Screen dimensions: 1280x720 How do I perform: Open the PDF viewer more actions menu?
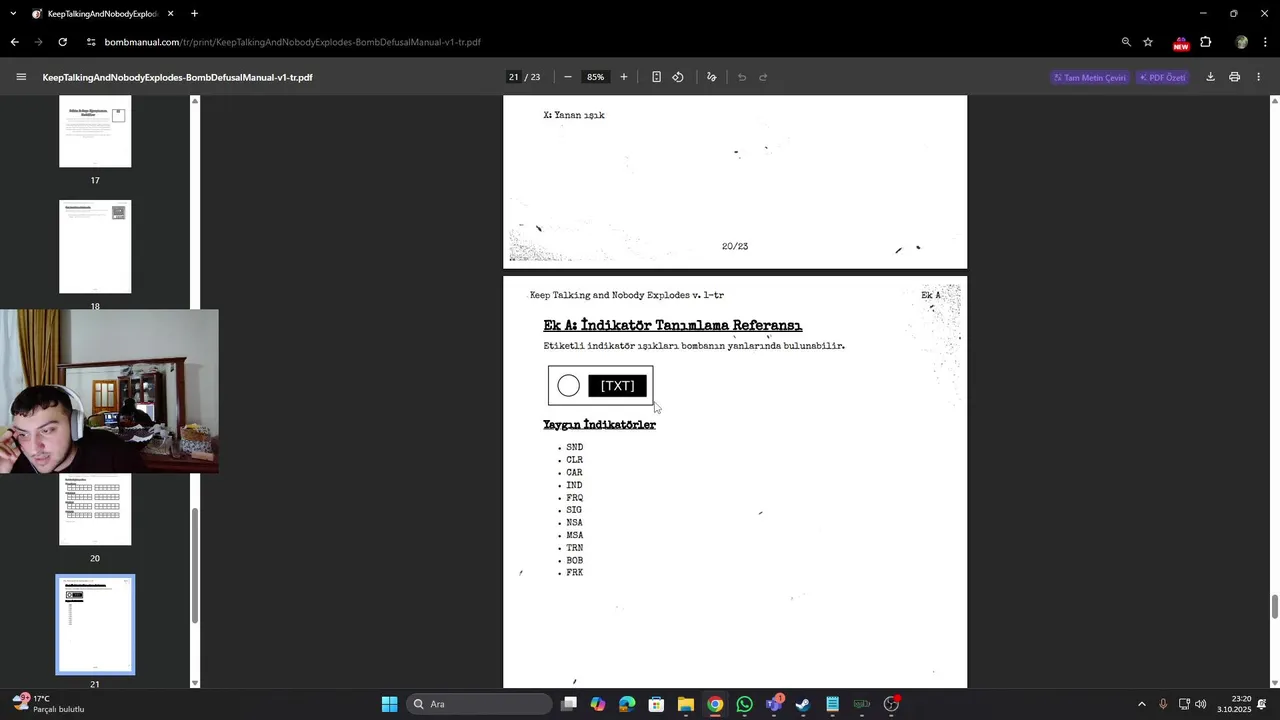[x=1259, y=77]
